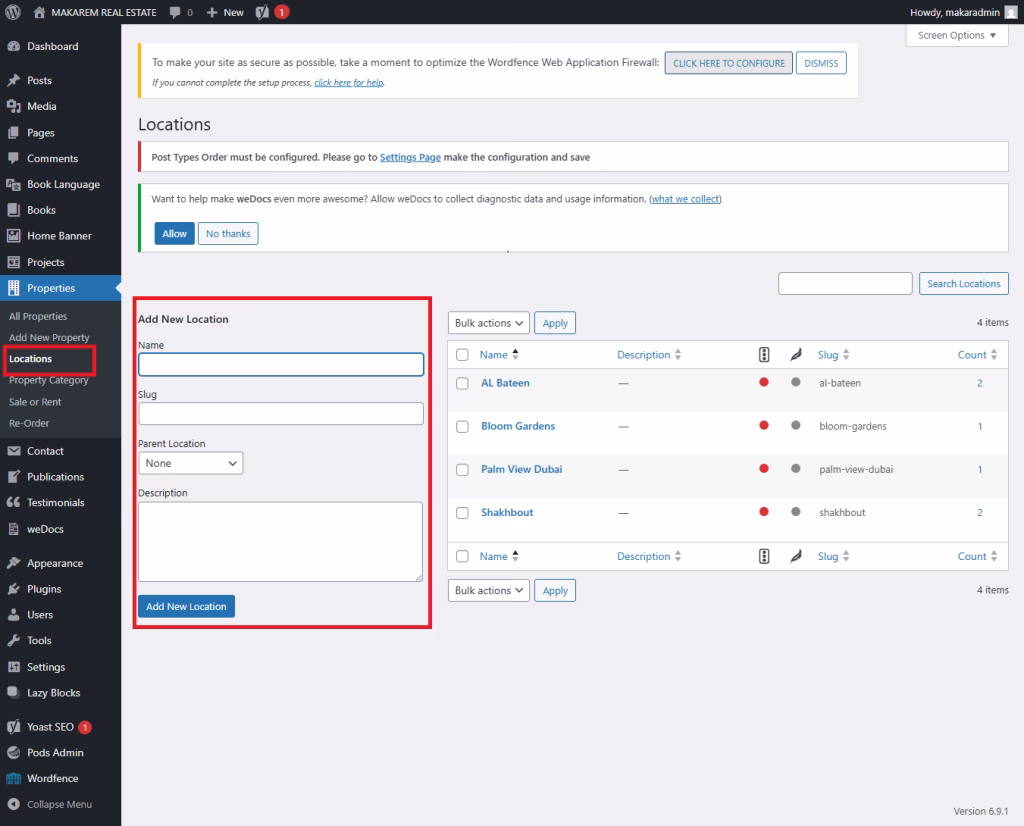
Task: Sort by the readability feather icon
Action: [x=796, y=355]
